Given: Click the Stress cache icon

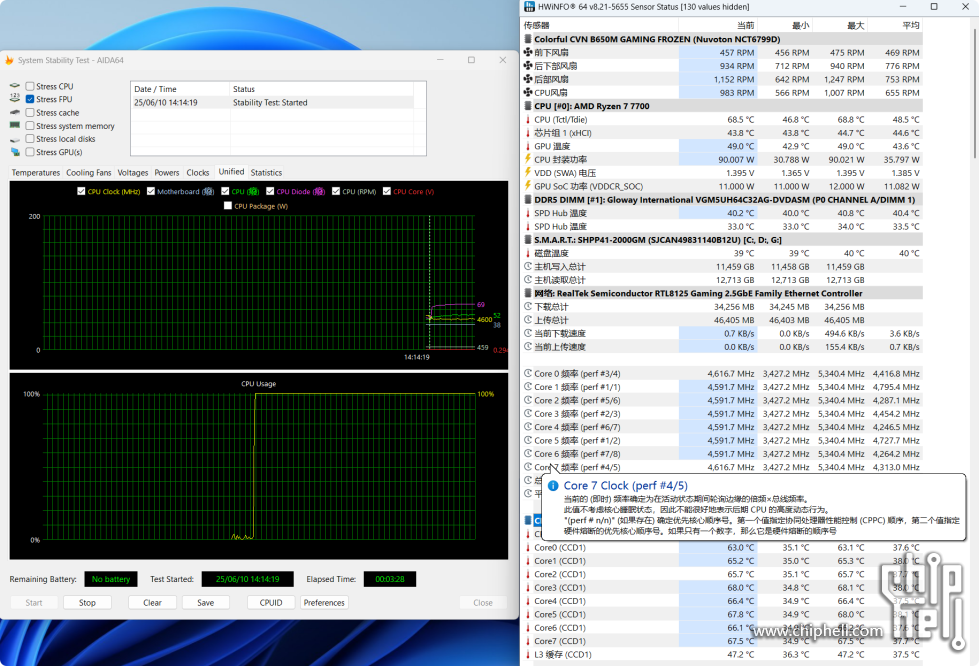Looking at the screenshot, I should tap(15, 112).
